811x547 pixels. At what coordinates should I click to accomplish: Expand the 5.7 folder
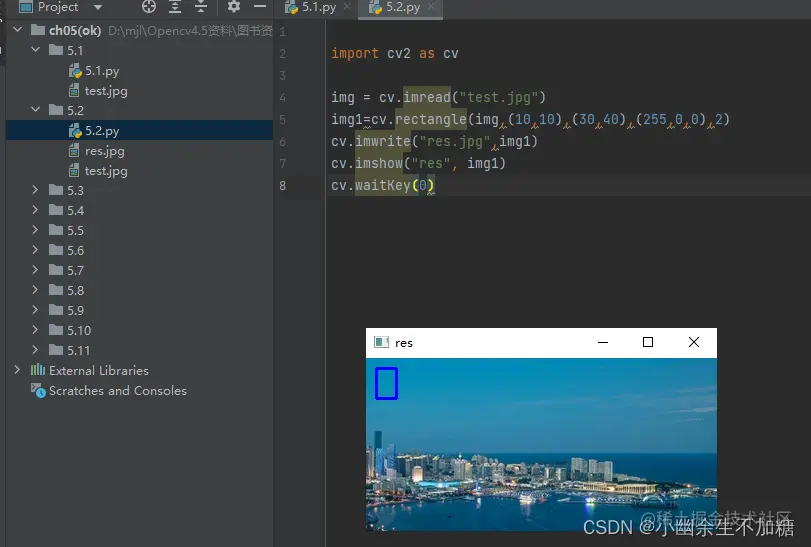(35, 270)
